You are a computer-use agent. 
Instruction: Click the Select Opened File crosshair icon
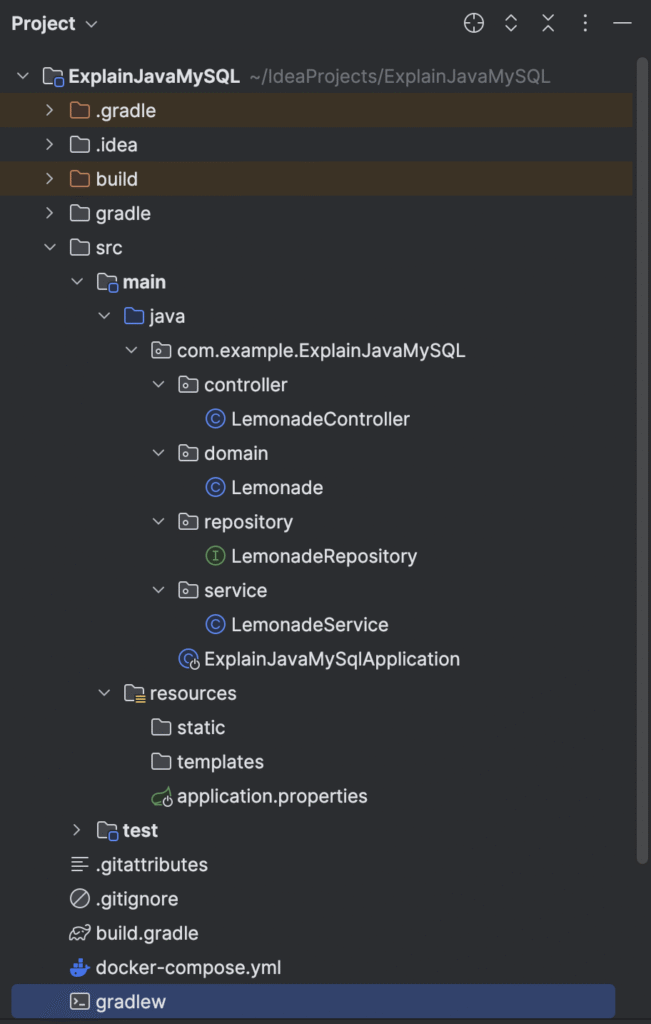click(473, 24)
